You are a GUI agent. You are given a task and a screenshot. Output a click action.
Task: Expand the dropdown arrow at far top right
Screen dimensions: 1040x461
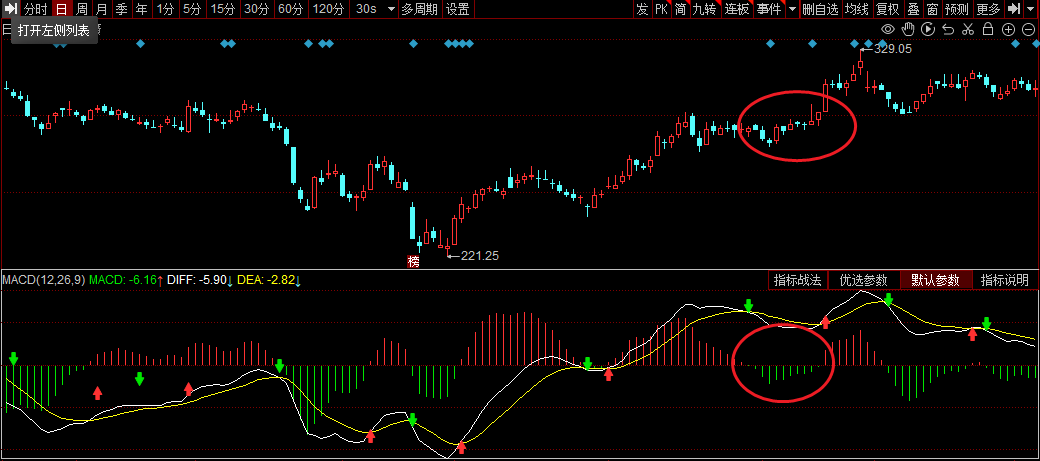click(x=1031, y=9)
